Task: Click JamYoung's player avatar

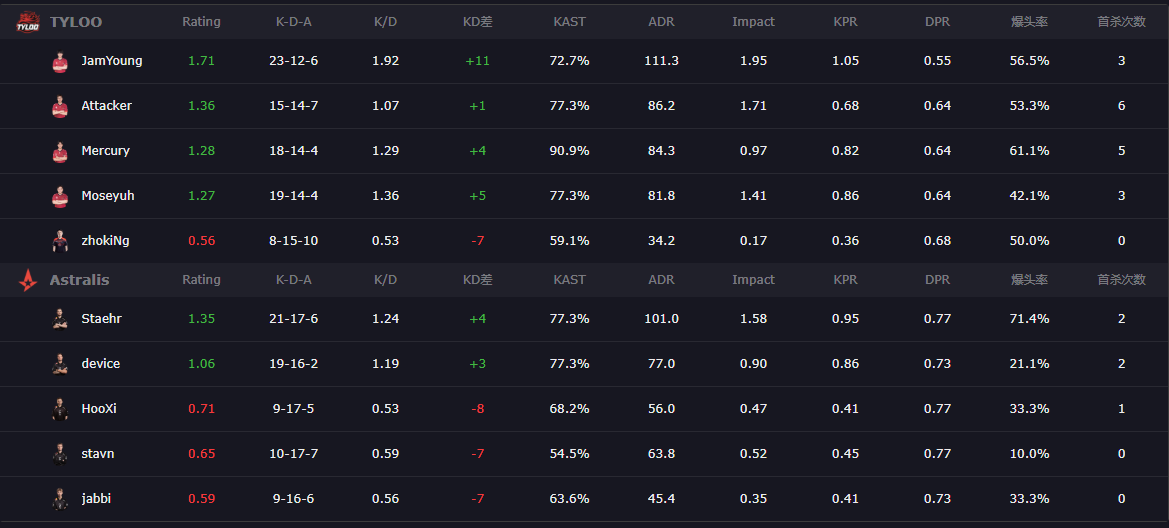Action: pyautogui.click(x=60, y=62)
